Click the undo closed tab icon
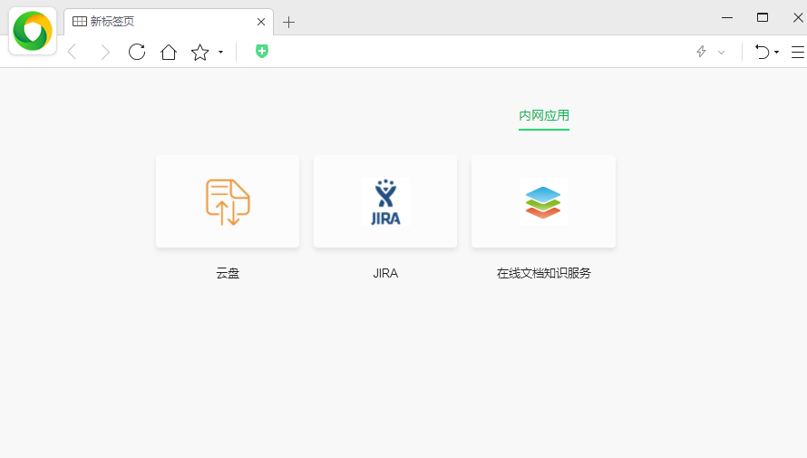The image size is (807, 458). pyautogui.click(x=762, y=52)
